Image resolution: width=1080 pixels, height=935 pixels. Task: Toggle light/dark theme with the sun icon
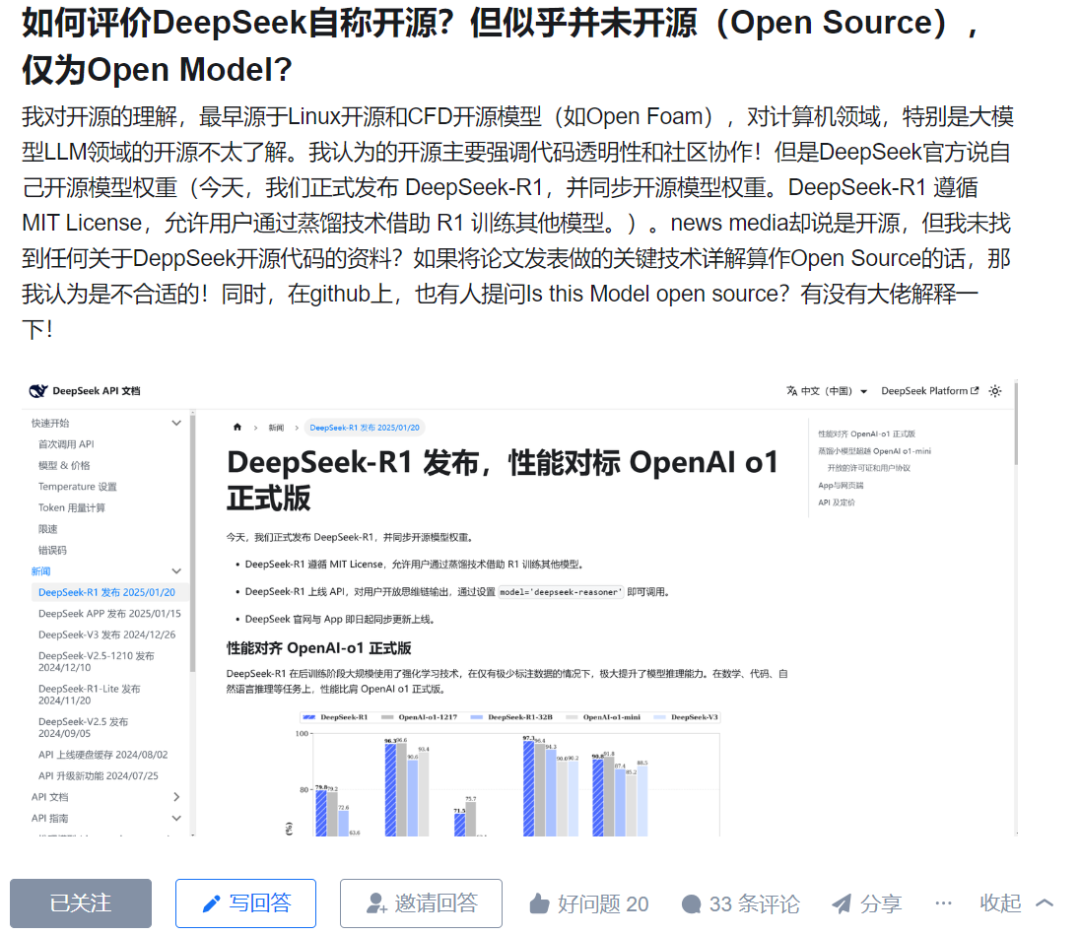click(994, 391)
